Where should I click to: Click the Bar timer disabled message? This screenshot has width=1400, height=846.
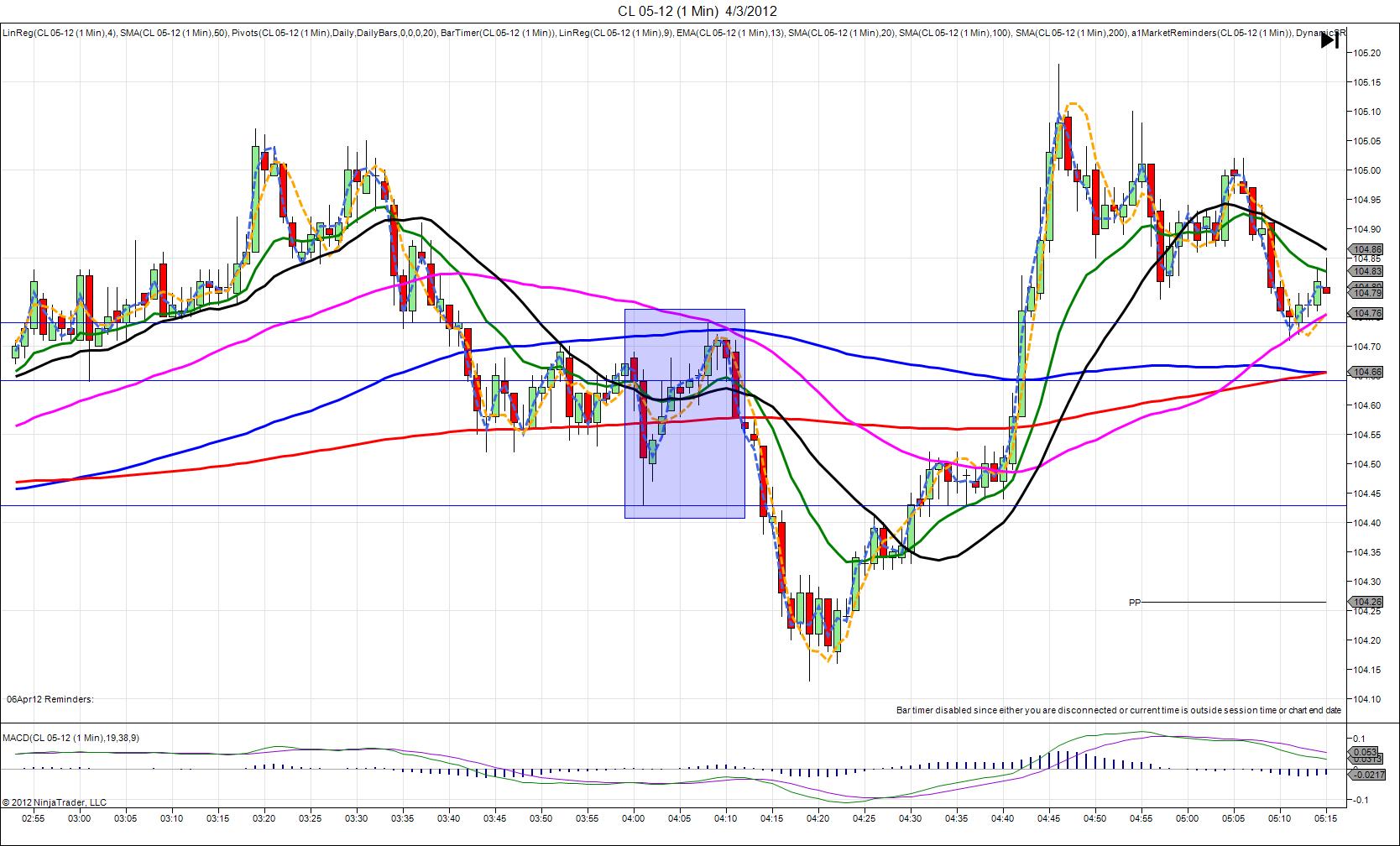pyautogui.click(x=1118, y=710)
